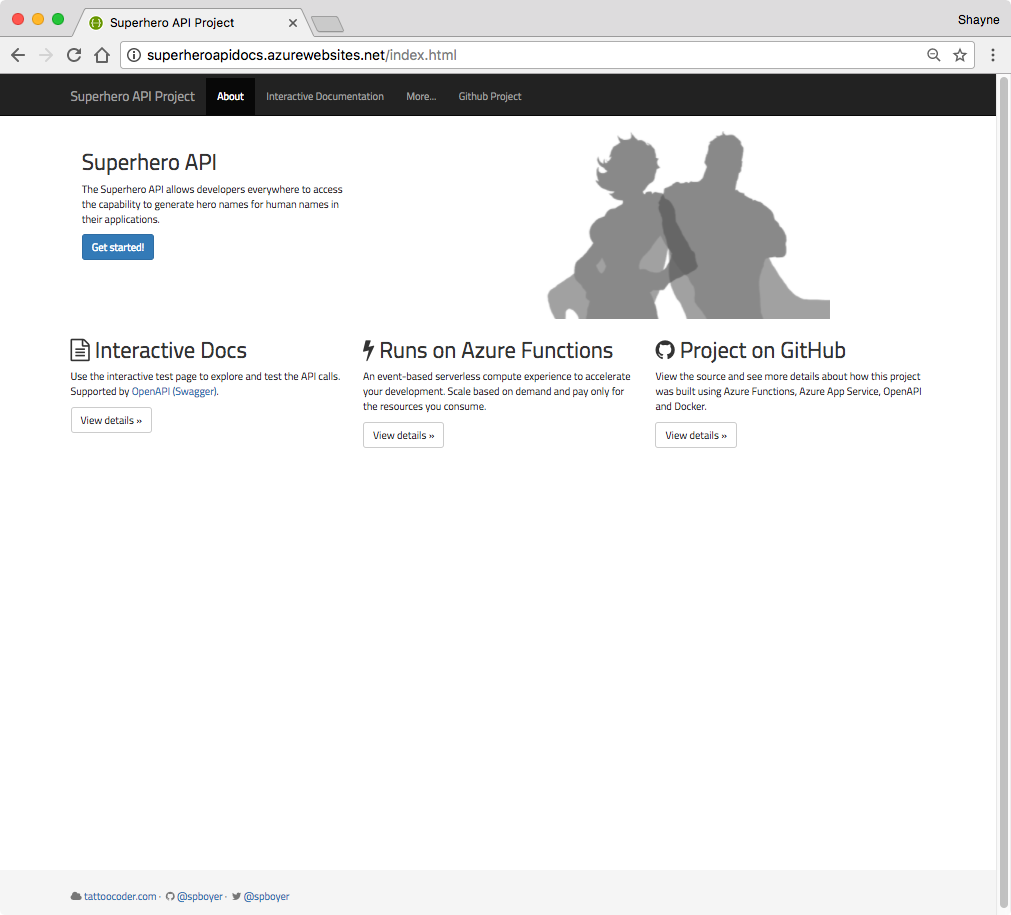
Task: Select the About nav item
Action: click(230, 96)
